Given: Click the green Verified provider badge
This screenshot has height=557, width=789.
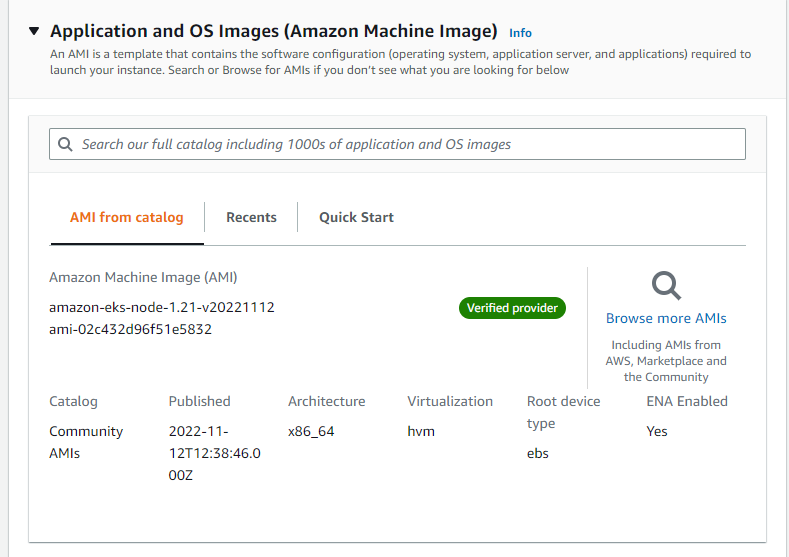Looking at the screenshot, I should [x=512, y=308].
